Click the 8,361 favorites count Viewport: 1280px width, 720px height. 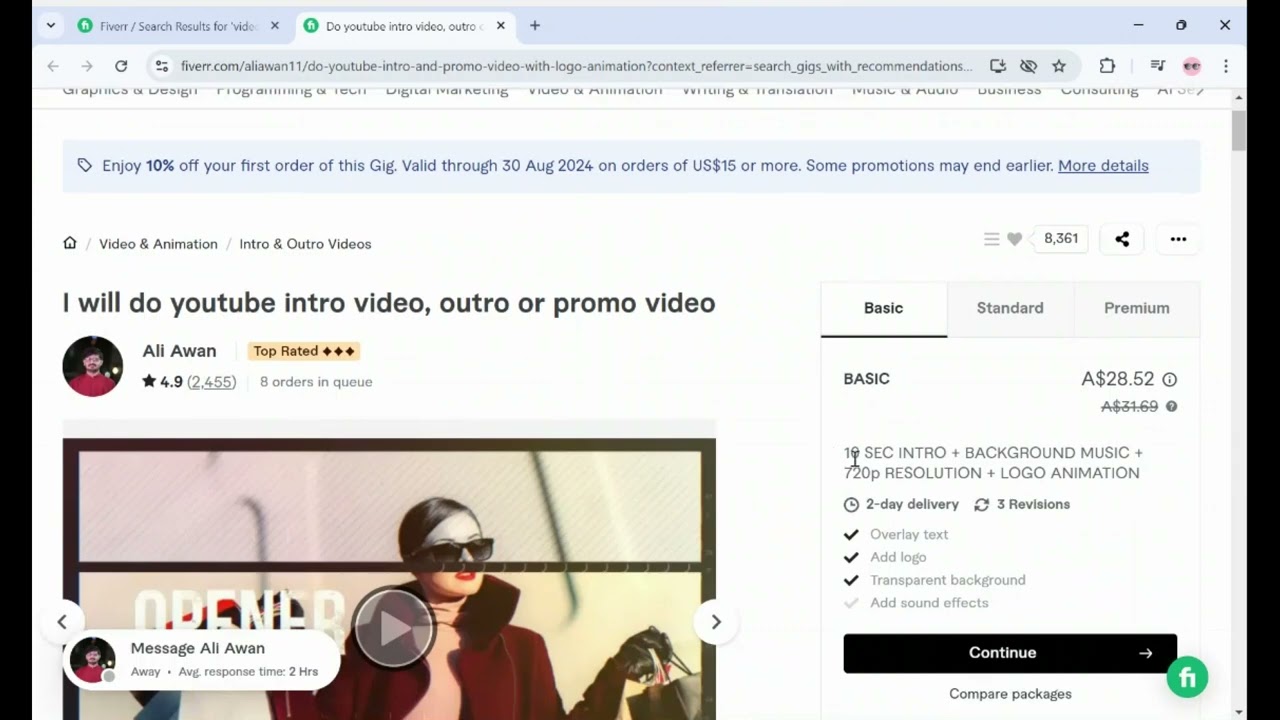pos(1061,239)
